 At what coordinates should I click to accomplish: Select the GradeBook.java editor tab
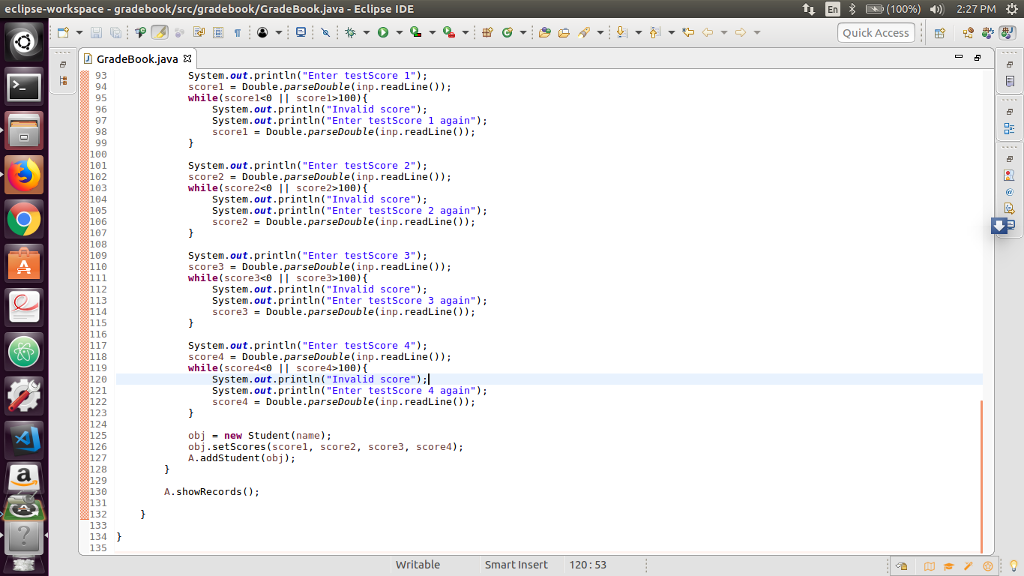(136, 59)
